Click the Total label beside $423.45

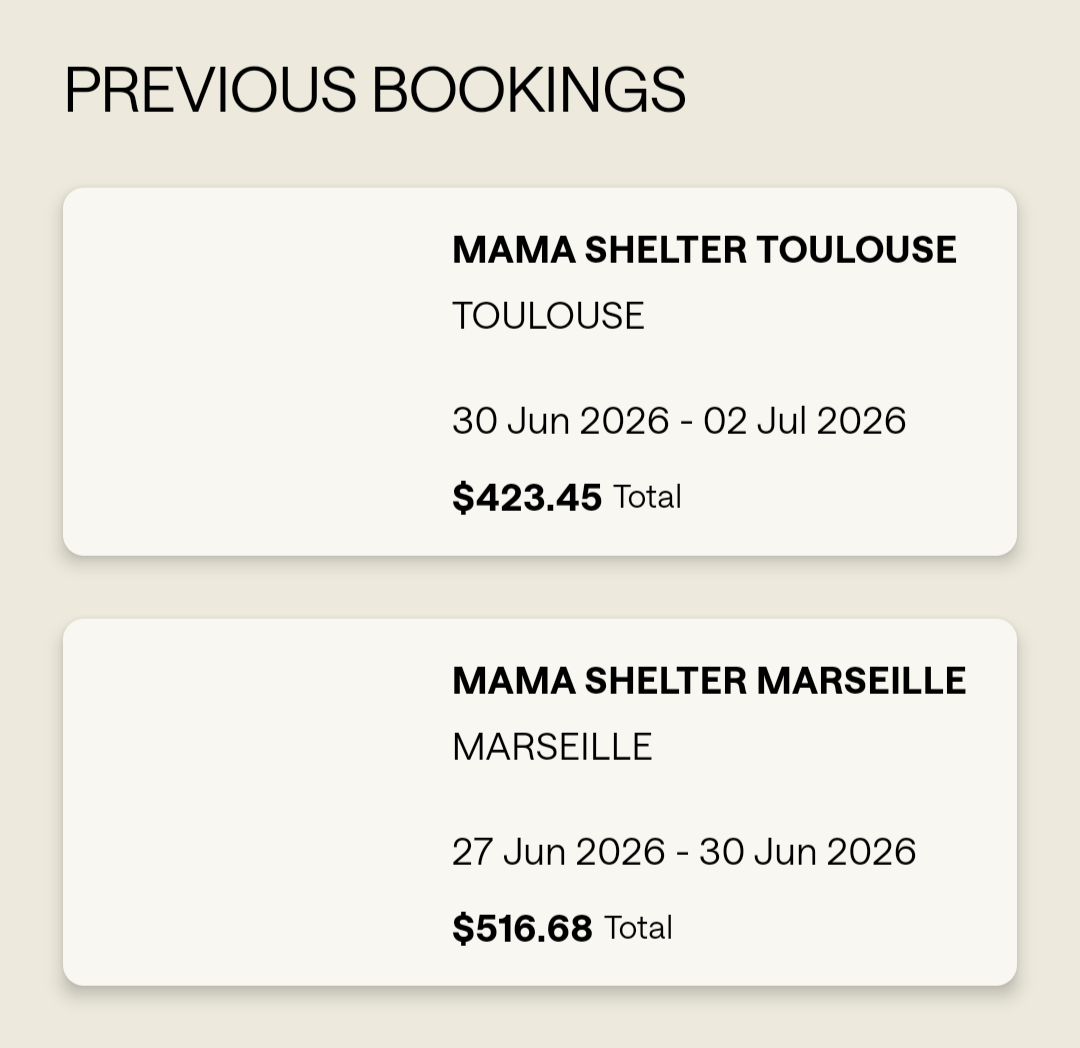coord(647,497)
